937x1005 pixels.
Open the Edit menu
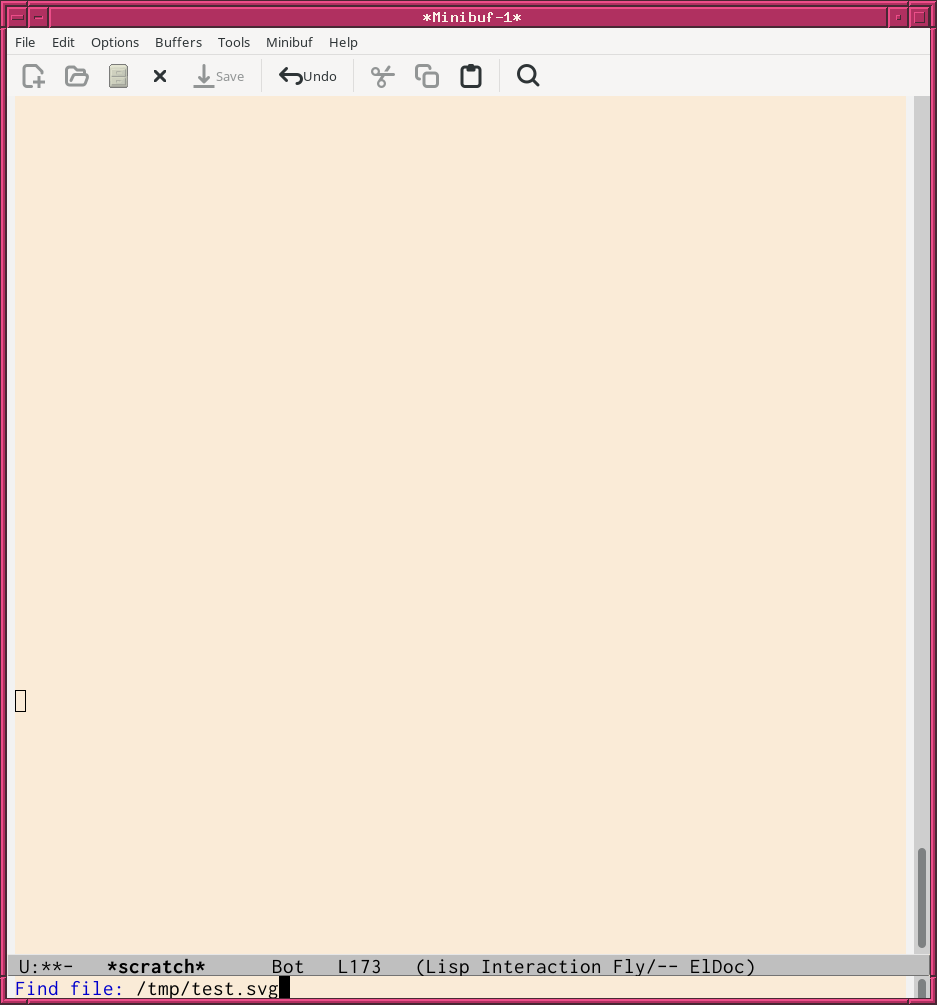point(63,42)
